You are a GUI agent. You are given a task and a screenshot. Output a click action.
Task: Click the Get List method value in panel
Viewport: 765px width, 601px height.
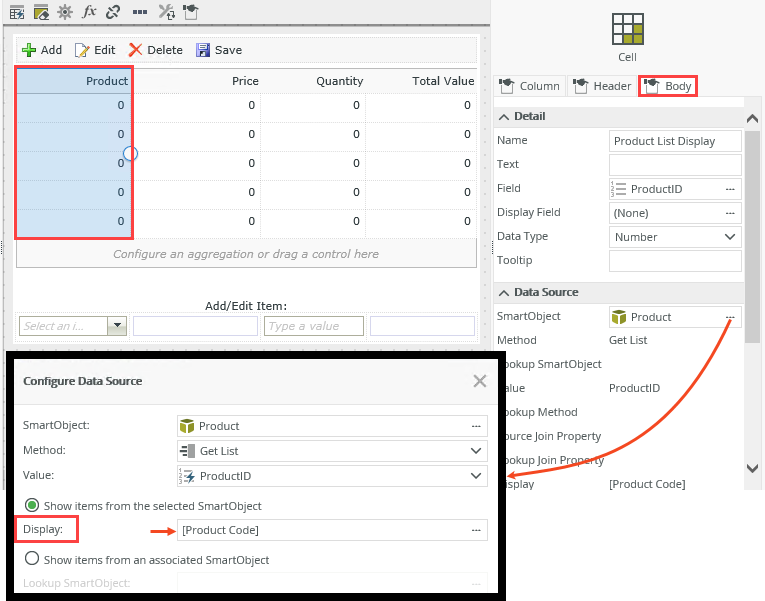628,341
